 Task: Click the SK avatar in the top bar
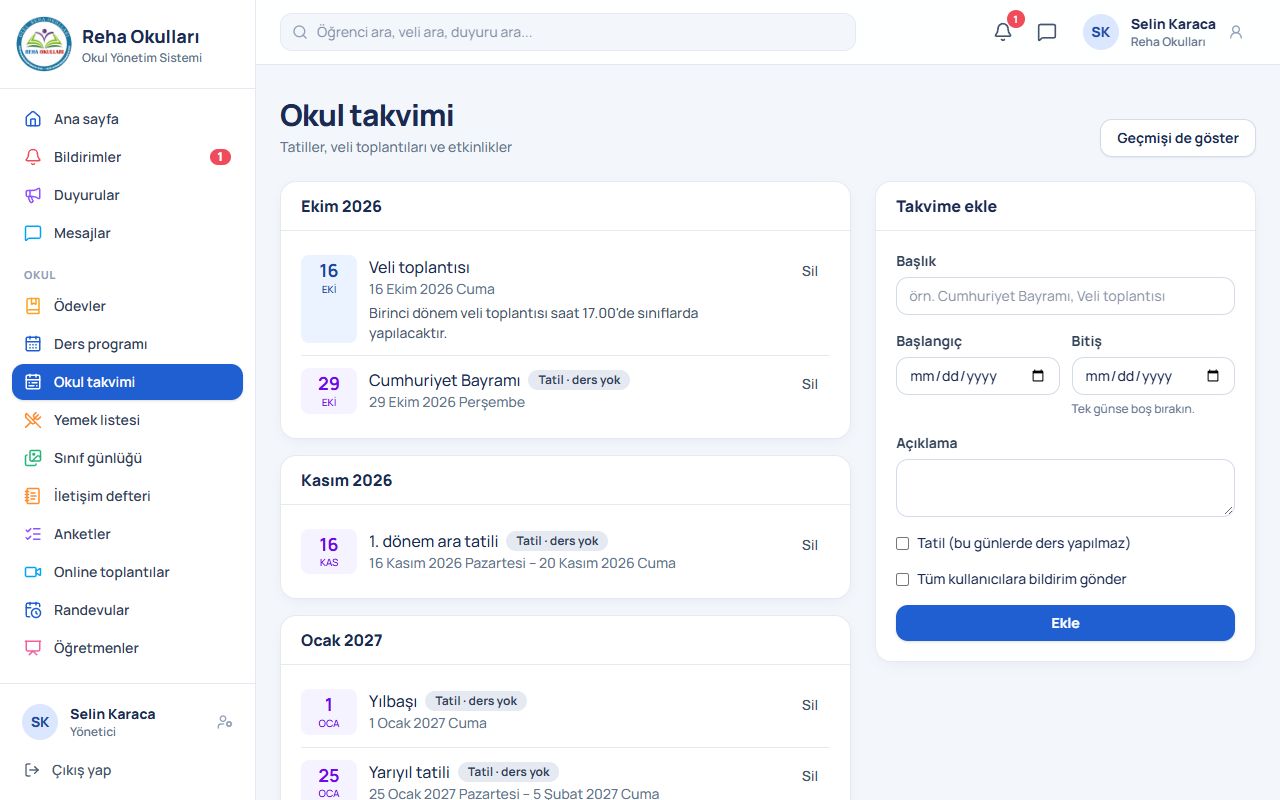[1101, 32]
